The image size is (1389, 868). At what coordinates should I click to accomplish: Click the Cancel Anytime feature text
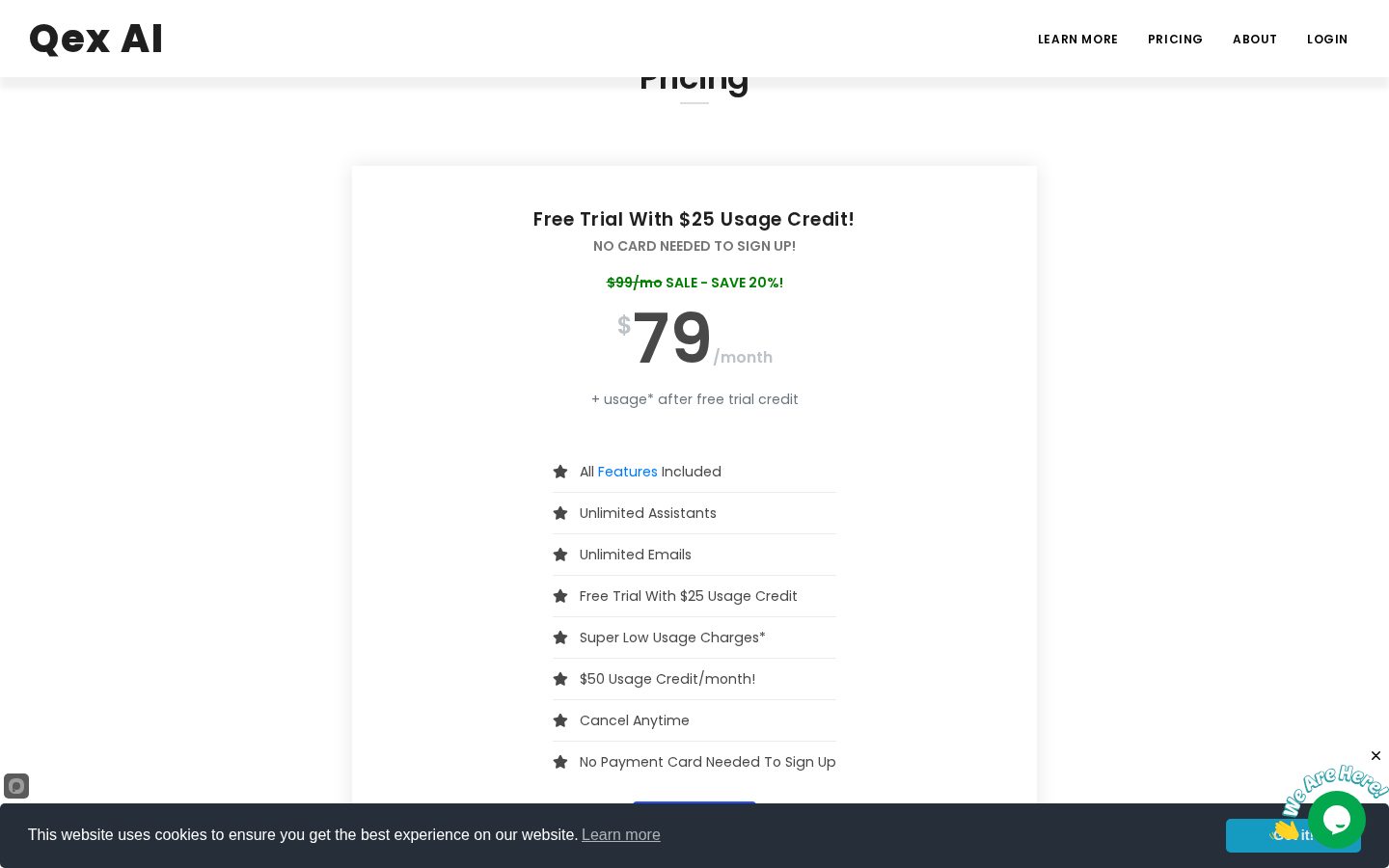(635, 720)
